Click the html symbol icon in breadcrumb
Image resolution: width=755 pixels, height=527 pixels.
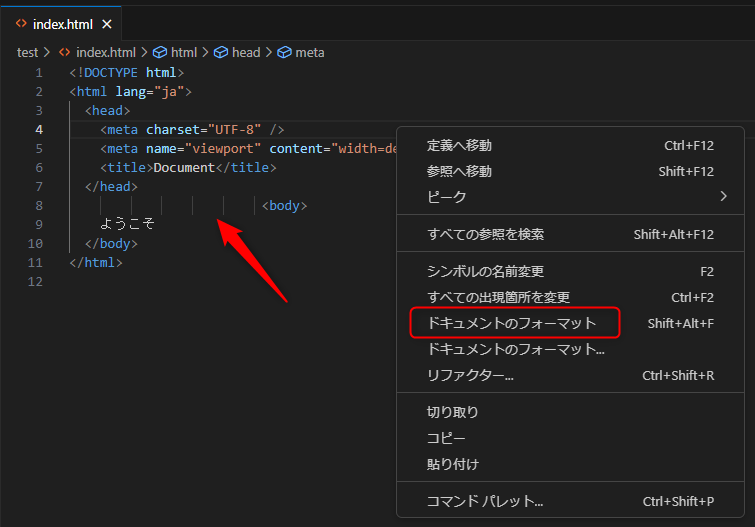point(159,52)
